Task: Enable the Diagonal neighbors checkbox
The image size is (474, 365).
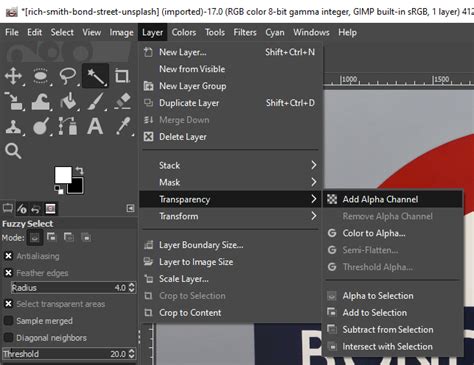Action: point(8,338)
